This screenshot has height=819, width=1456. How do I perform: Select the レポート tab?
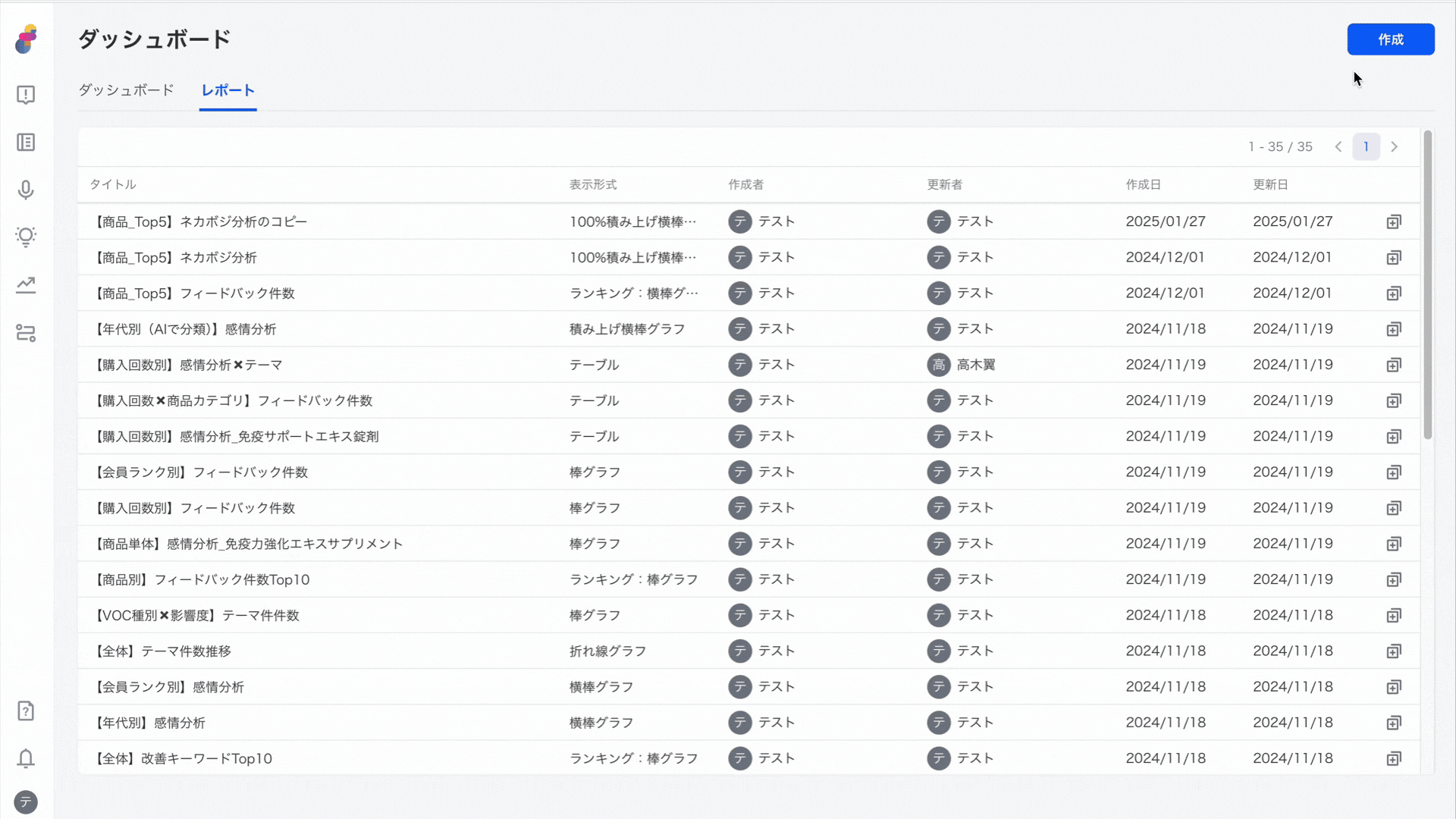coord(227,90)
